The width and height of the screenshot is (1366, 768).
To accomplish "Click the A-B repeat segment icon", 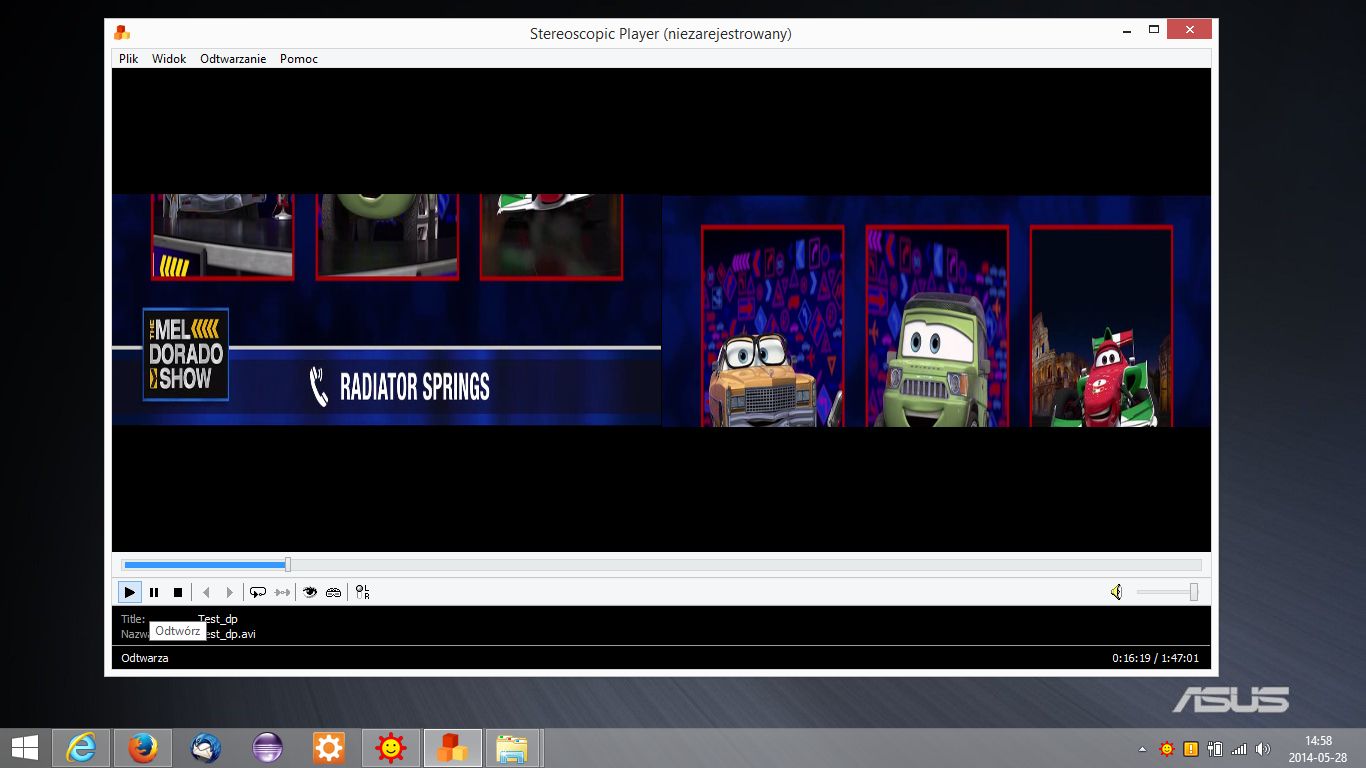I will [x=282, y=592].
